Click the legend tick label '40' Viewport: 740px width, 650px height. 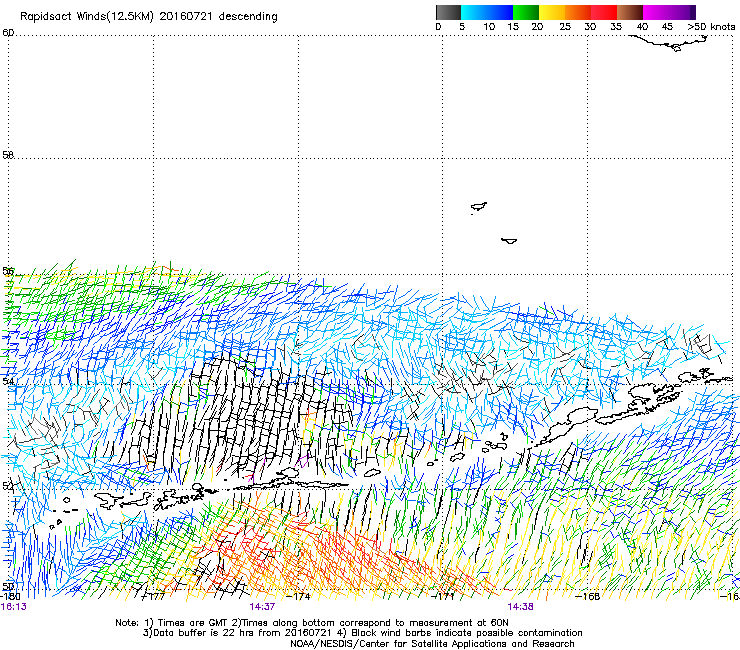(642, 27)
